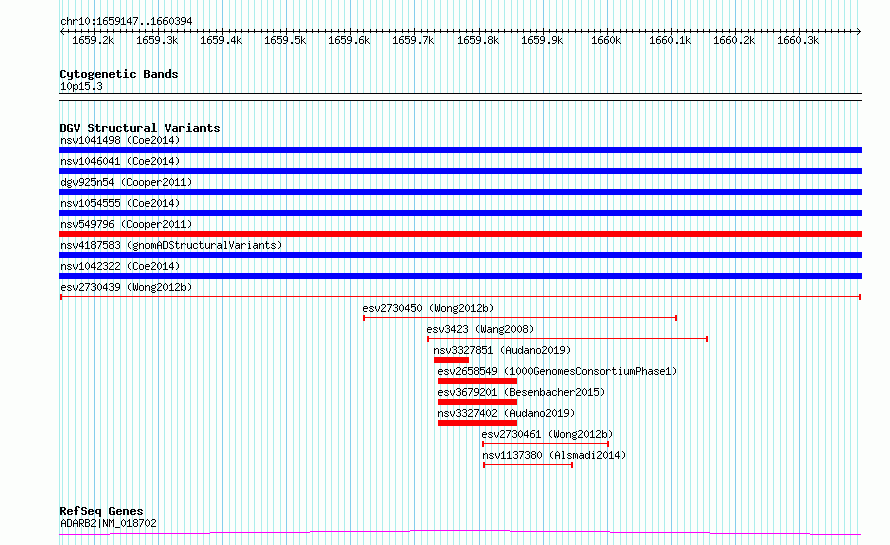Select the red bar under esv2658549
This screenshot has width=890, height=545.
click(x=477, y=381)
